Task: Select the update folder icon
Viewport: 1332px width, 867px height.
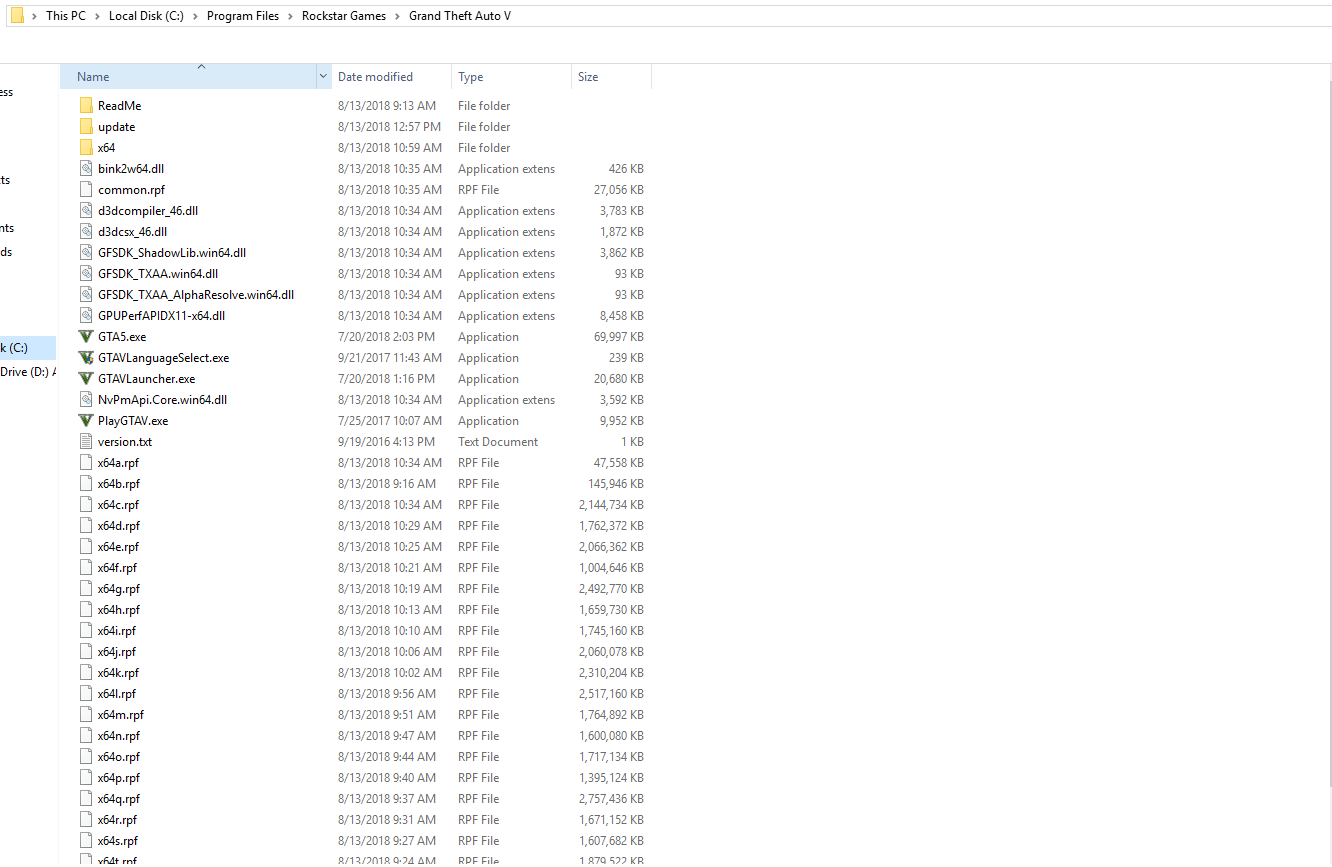Action: pos(86,127)
